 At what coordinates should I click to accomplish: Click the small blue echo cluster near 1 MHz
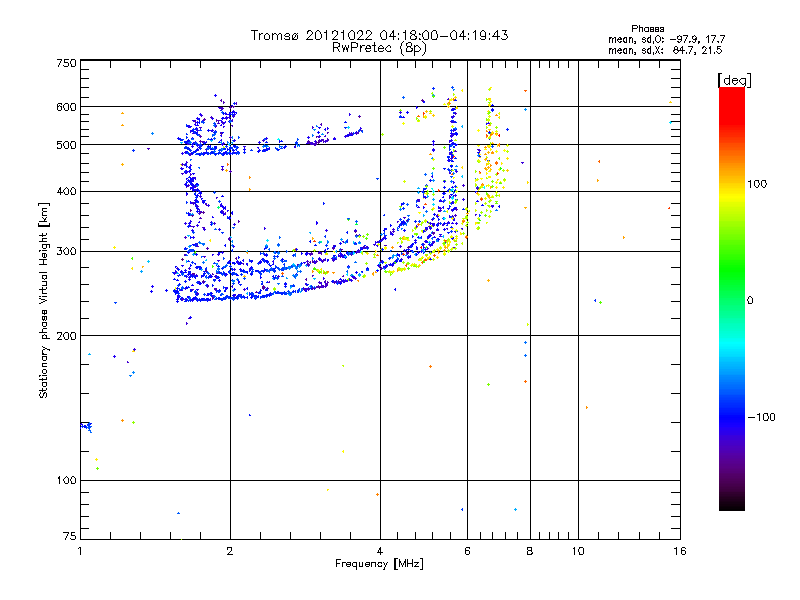[87, 426]
